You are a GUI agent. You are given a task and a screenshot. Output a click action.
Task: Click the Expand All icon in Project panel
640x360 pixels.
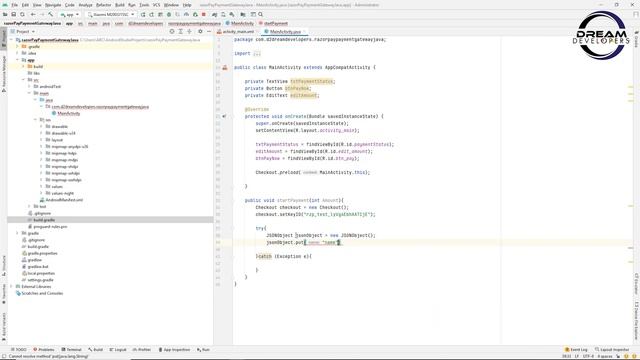tap(180, 31)
